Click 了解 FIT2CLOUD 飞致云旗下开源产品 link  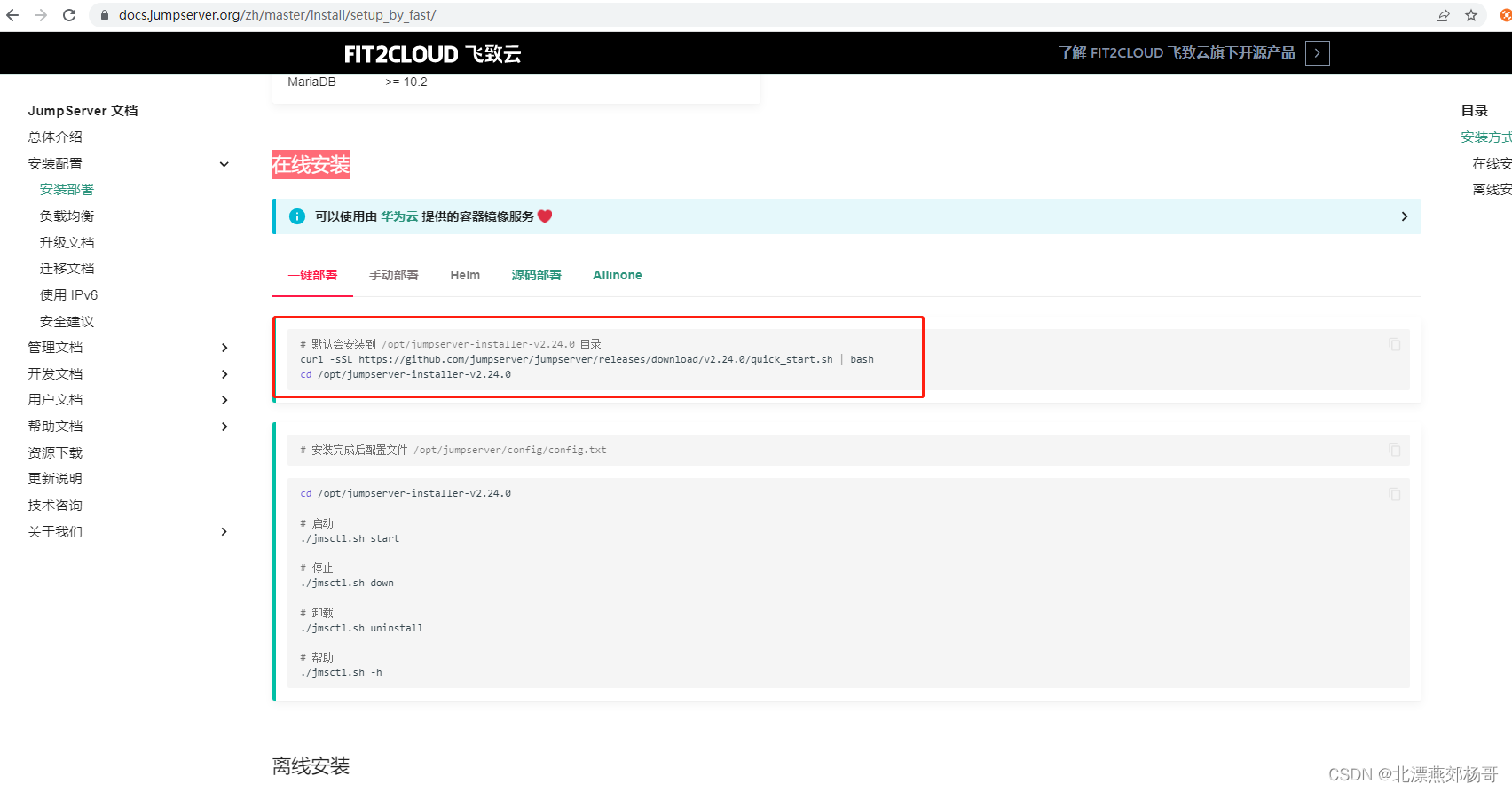tap(1177, 53)
